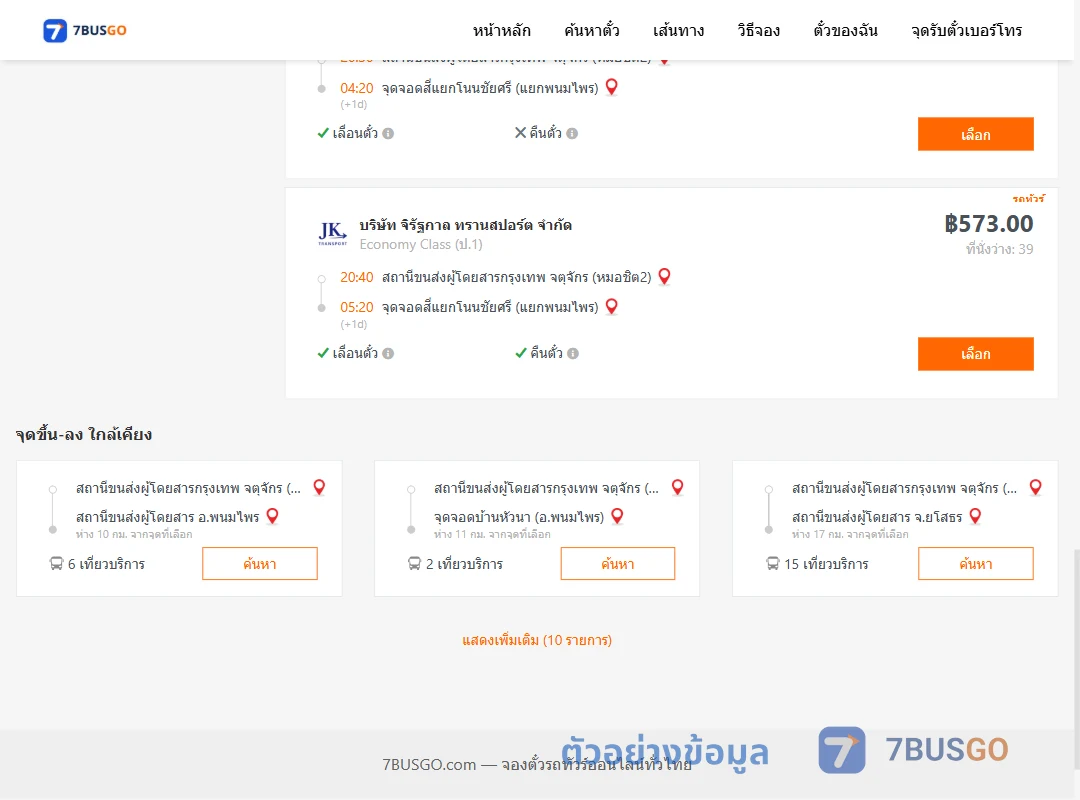Screen dimensions: 1080x800
Task: Click the จุดขึ้น-ลง ใกล้เคียง heading
Action: 84,435
